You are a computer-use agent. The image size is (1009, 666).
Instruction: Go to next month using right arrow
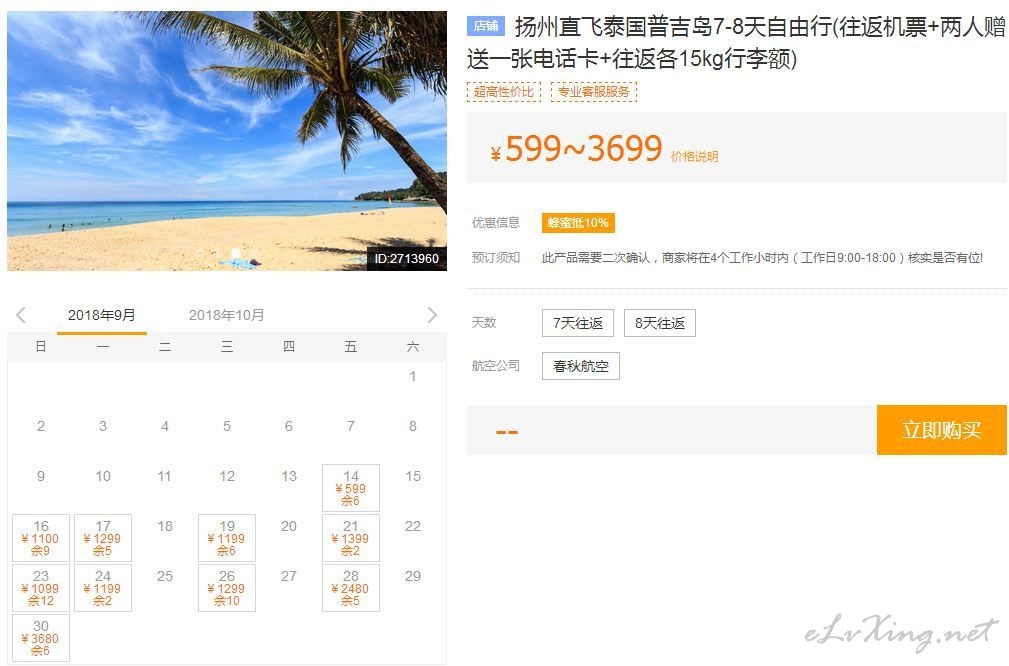[x=432, y=315]
